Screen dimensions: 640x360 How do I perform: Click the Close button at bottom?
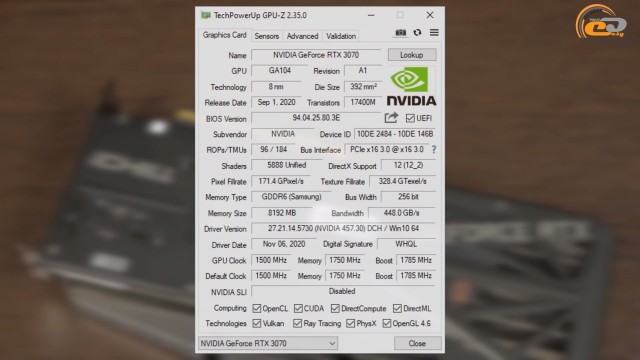[418, 343]
